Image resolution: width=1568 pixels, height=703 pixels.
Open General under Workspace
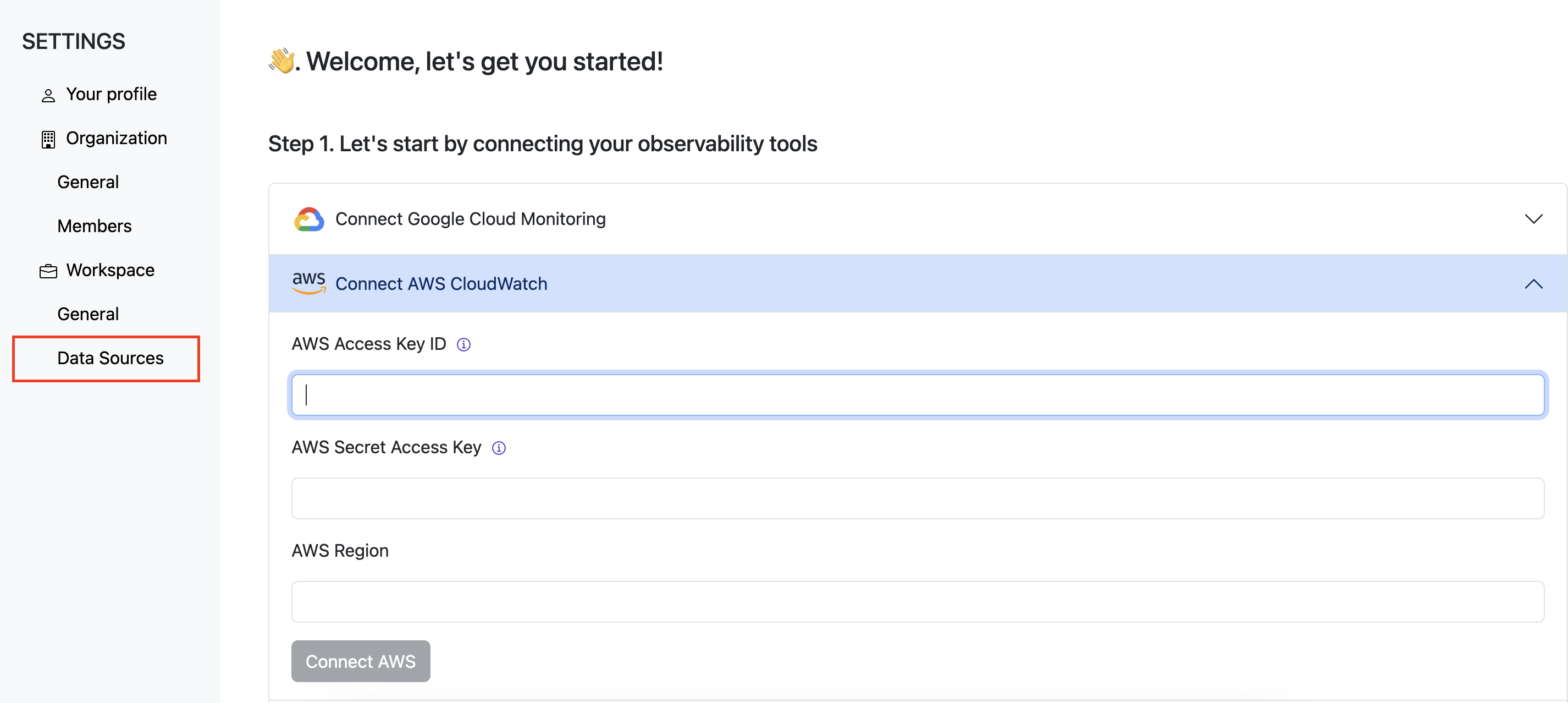[87, 314]
